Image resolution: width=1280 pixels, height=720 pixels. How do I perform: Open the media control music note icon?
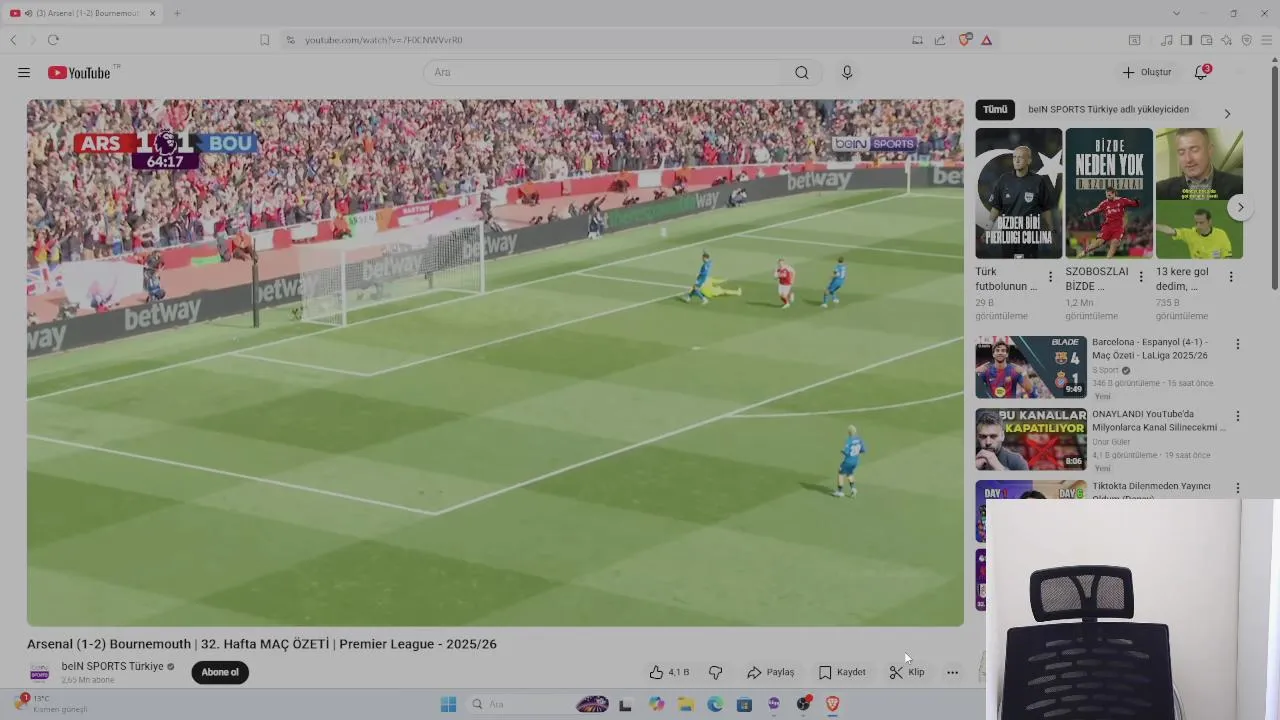click(x=1167, y=40)
